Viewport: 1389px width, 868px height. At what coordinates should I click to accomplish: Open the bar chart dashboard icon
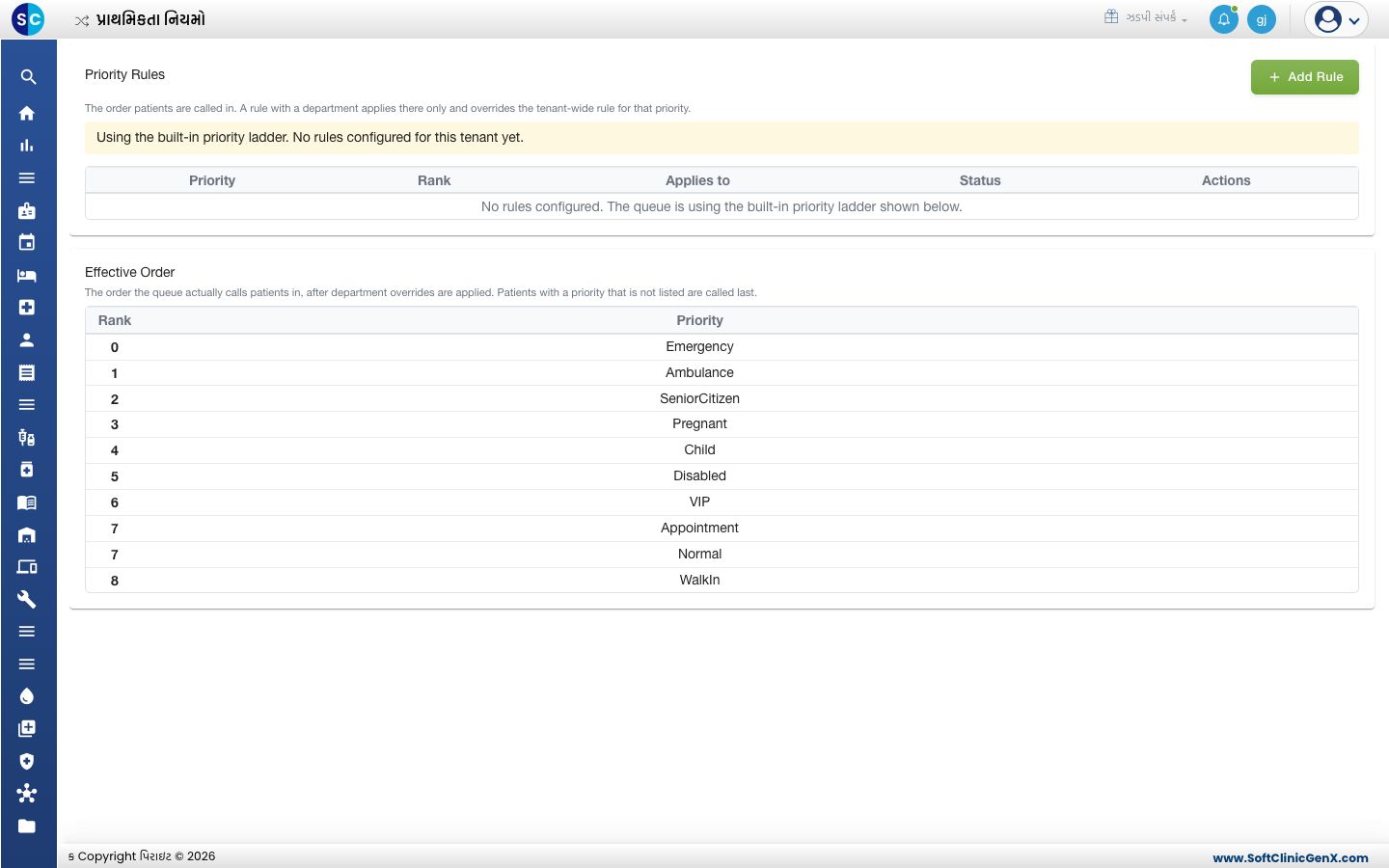pyautogui.click(x=27, y=146)
